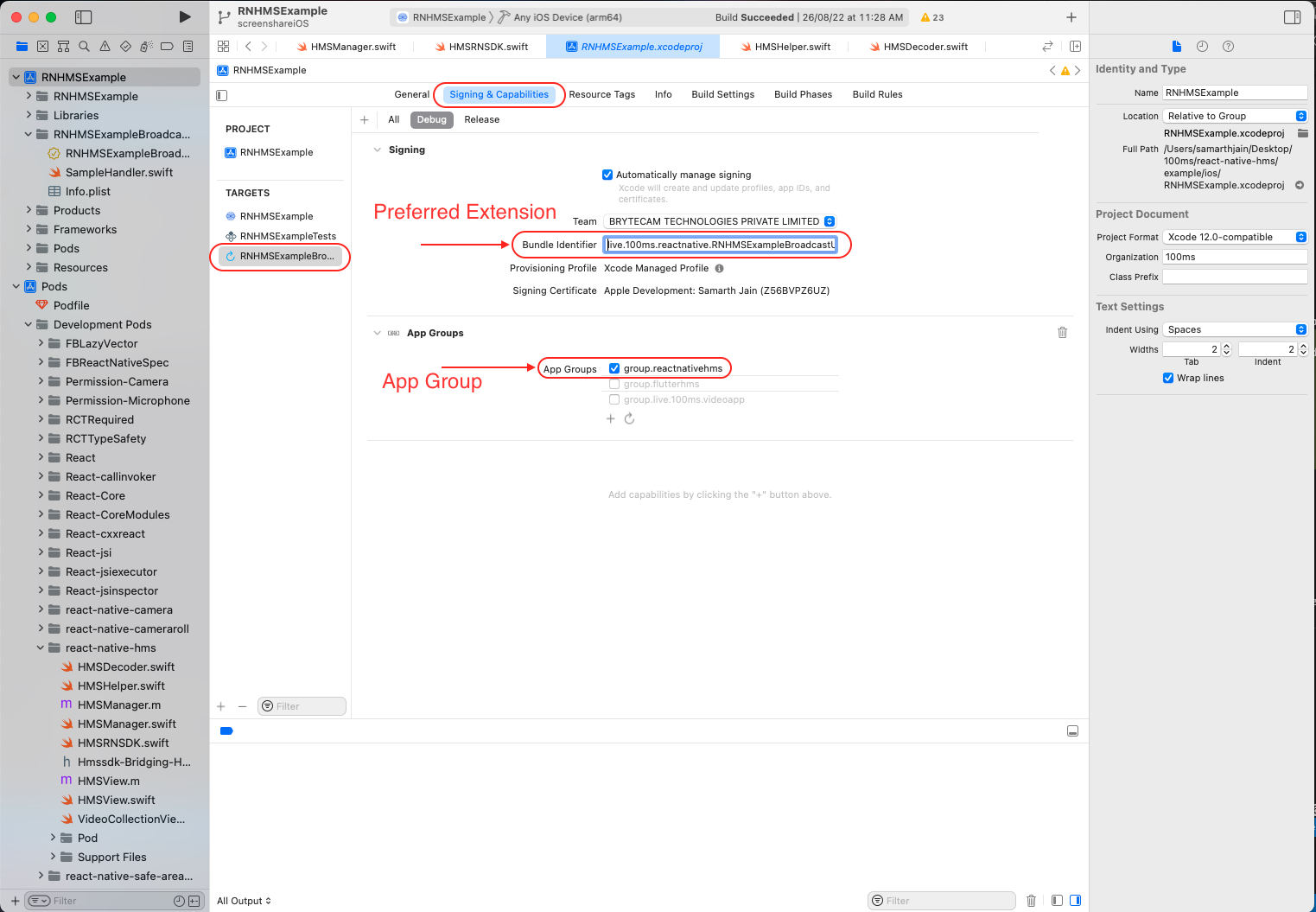Click the Bundle Identifier text field
The image size is (1316, 912).
(x=722, y=245)
